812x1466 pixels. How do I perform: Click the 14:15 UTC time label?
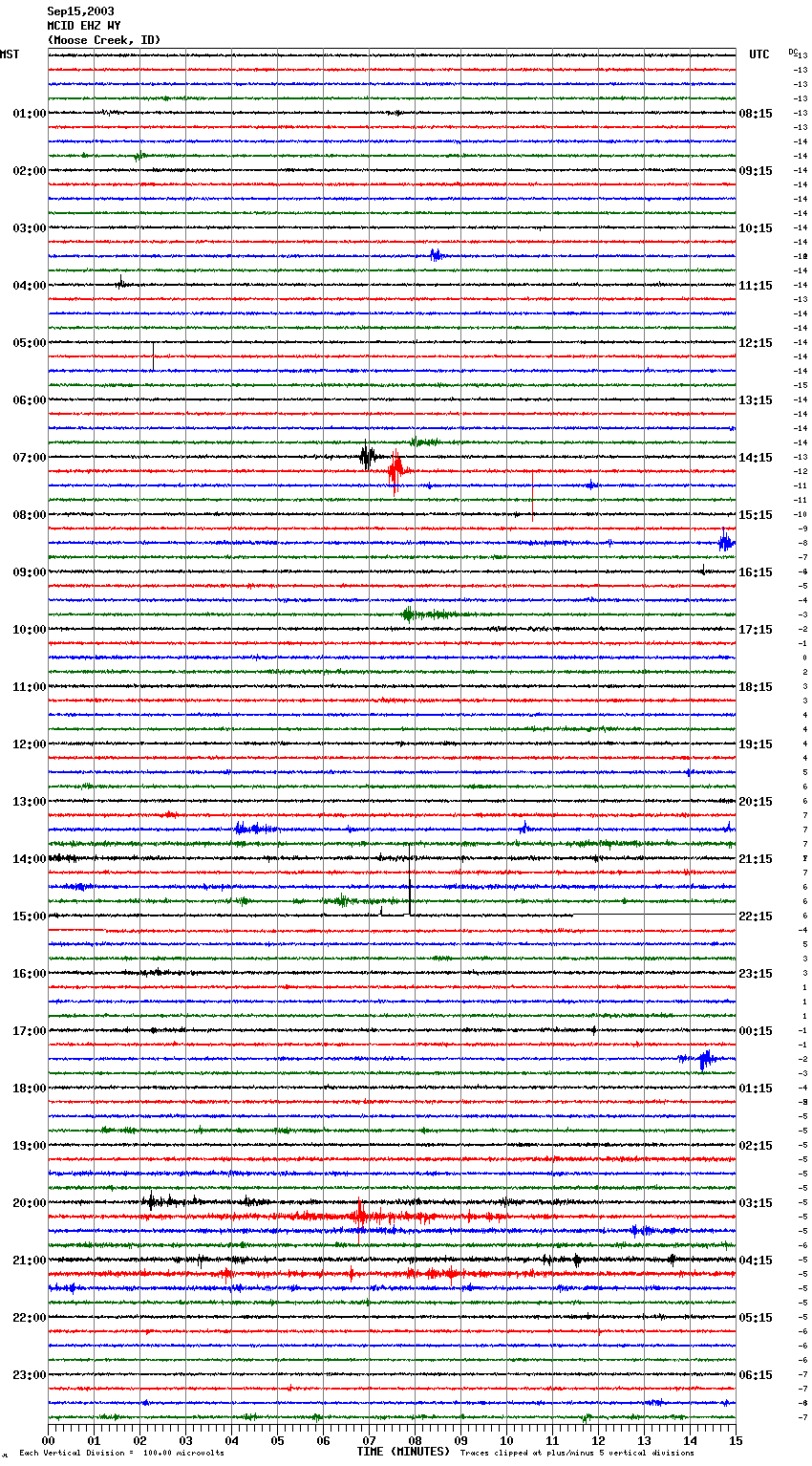click(756, 458)
